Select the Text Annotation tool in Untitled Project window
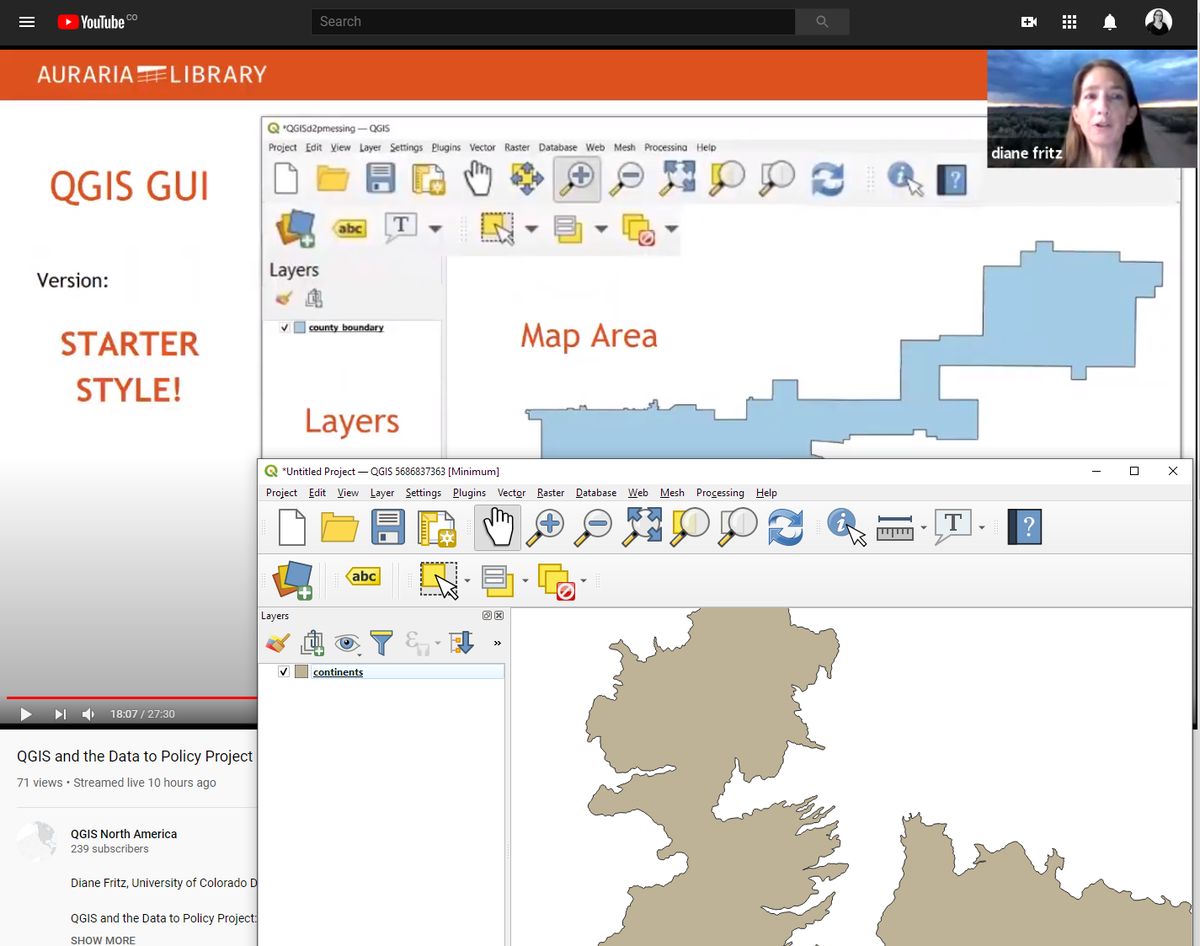Viewport: 1200px width, 946px height. point(952,526)
